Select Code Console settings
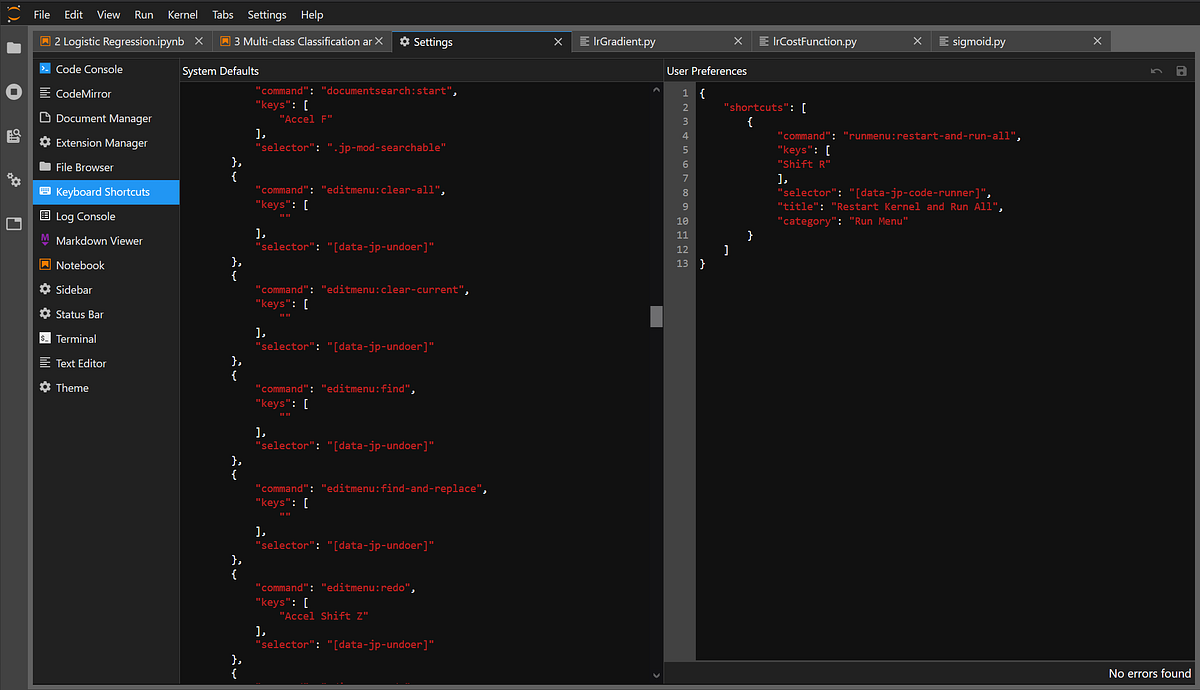Viewport: 1200px width, 690px height. pos(106,69)
